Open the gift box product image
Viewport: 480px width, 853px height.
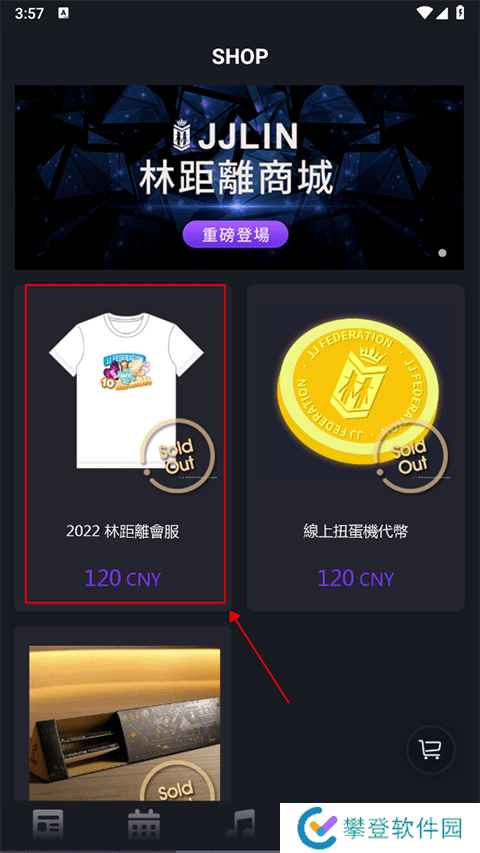click(x=125, y=723)
